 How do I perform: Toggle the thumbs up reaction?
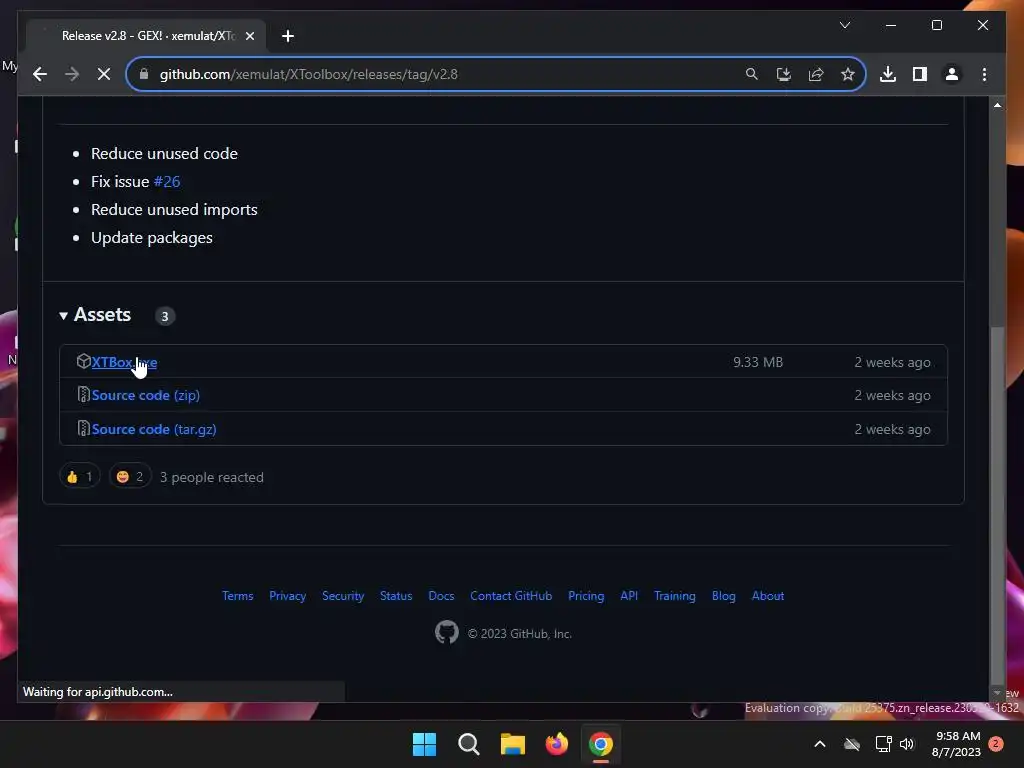point(80,477)
